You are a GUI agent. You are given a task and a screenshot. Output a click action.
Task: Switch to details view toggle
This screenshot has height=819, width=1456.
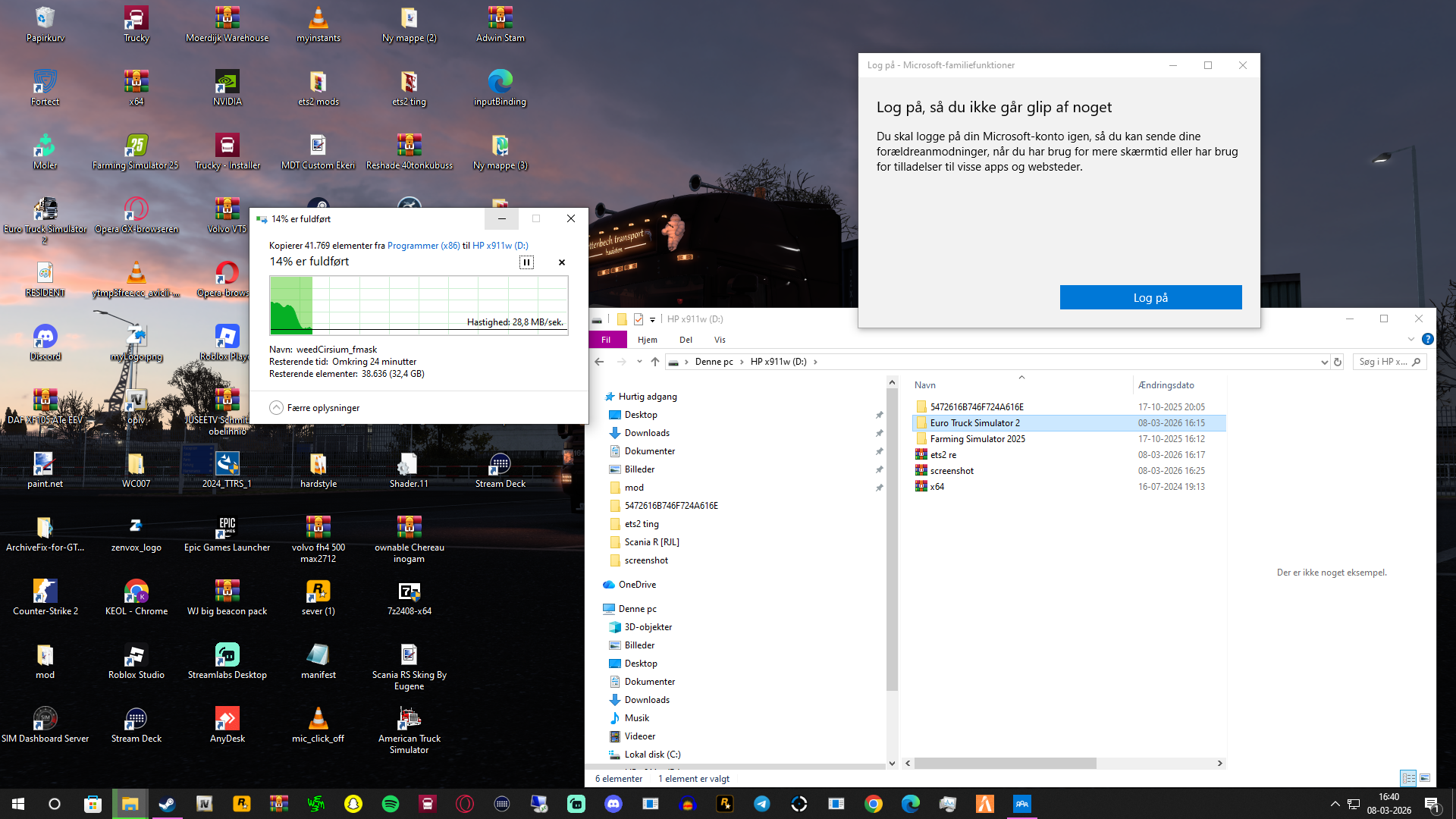pyautogui.click(x=1408, y=778)
